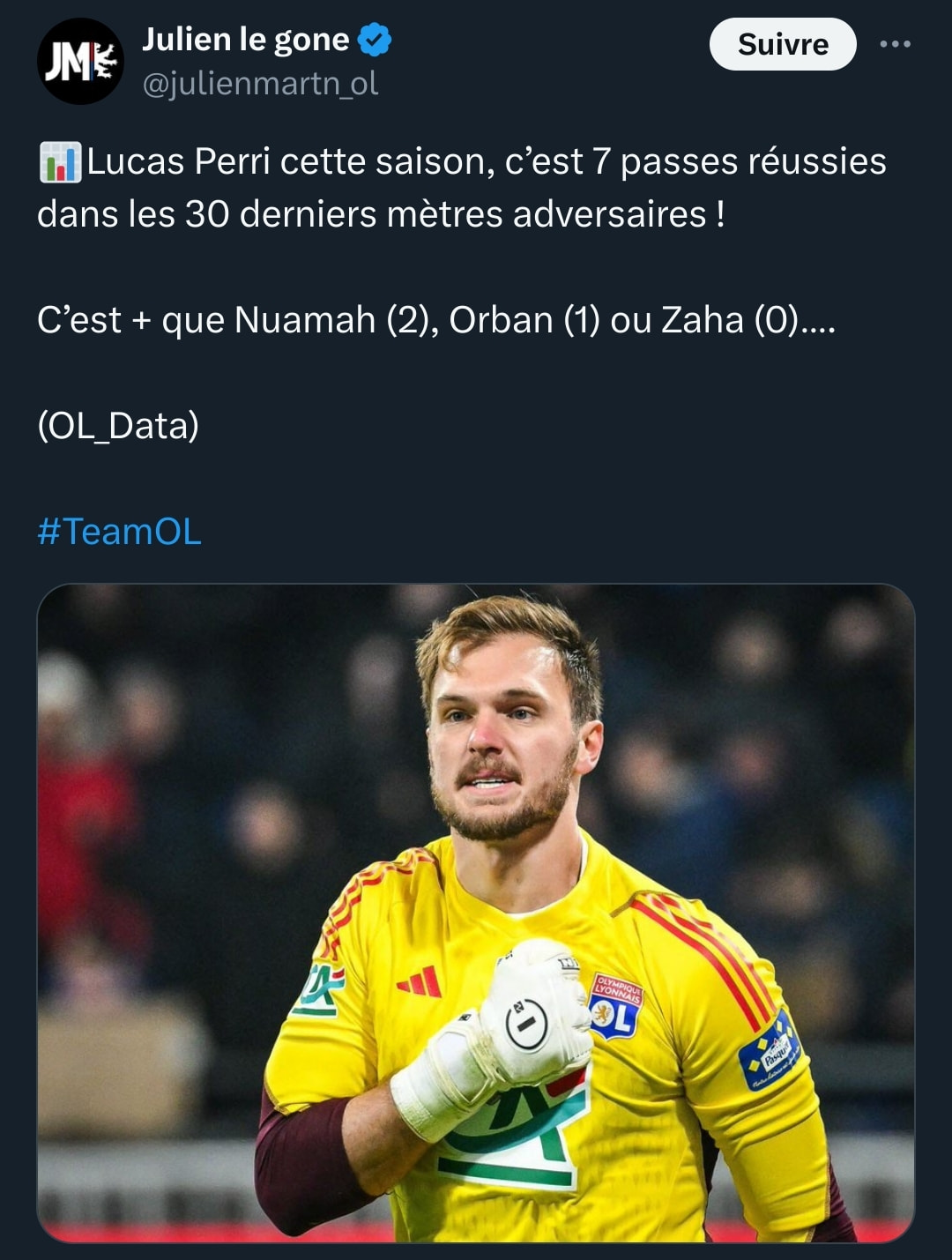The image size is (952, 1260).
Task: Click the line mentioning Nuamah, Orban and Zaha
Action: click(436, 320)
